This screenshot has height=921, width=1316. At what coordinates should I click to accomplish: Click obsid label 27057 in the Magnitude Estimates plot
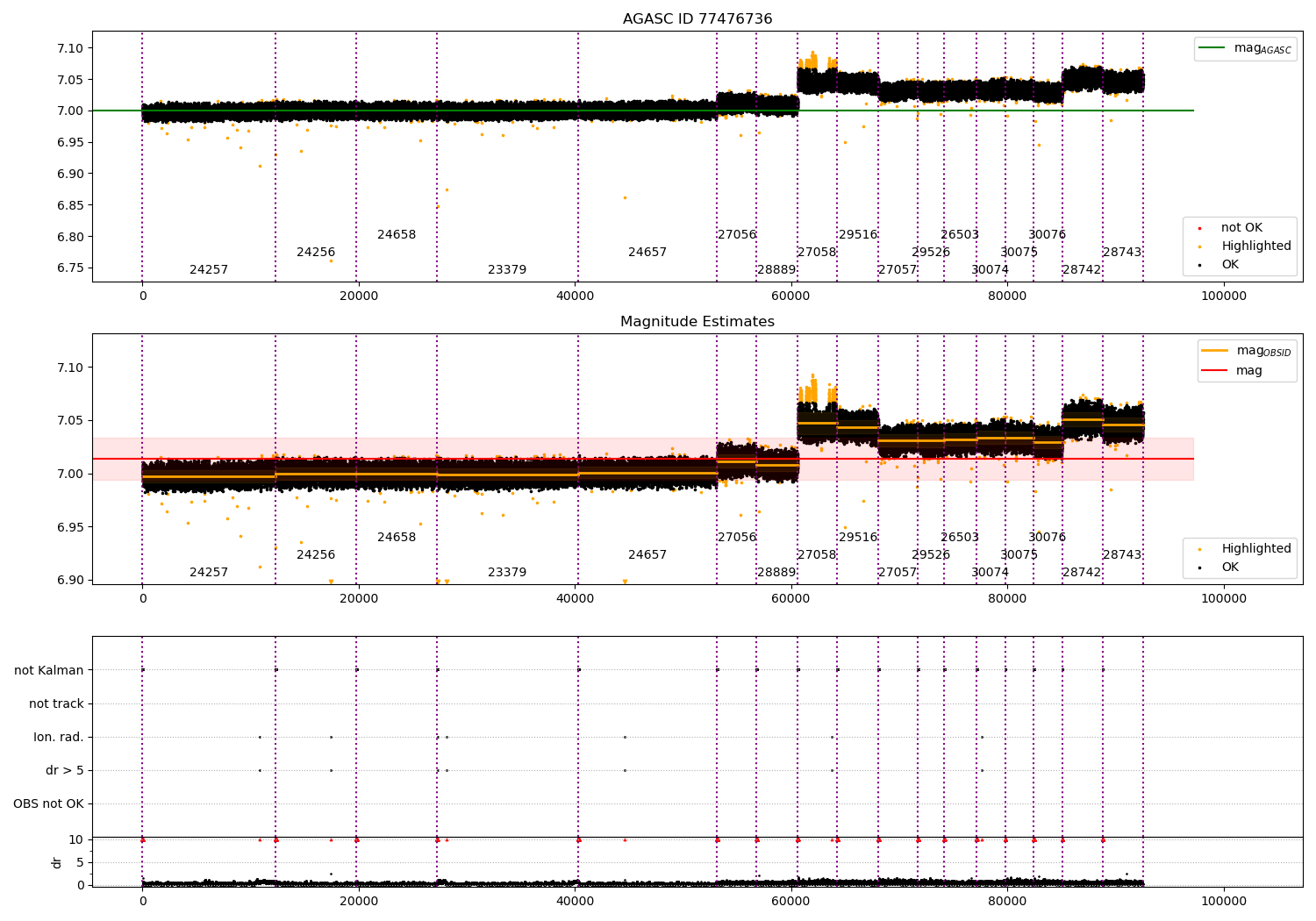click(898, 573)
